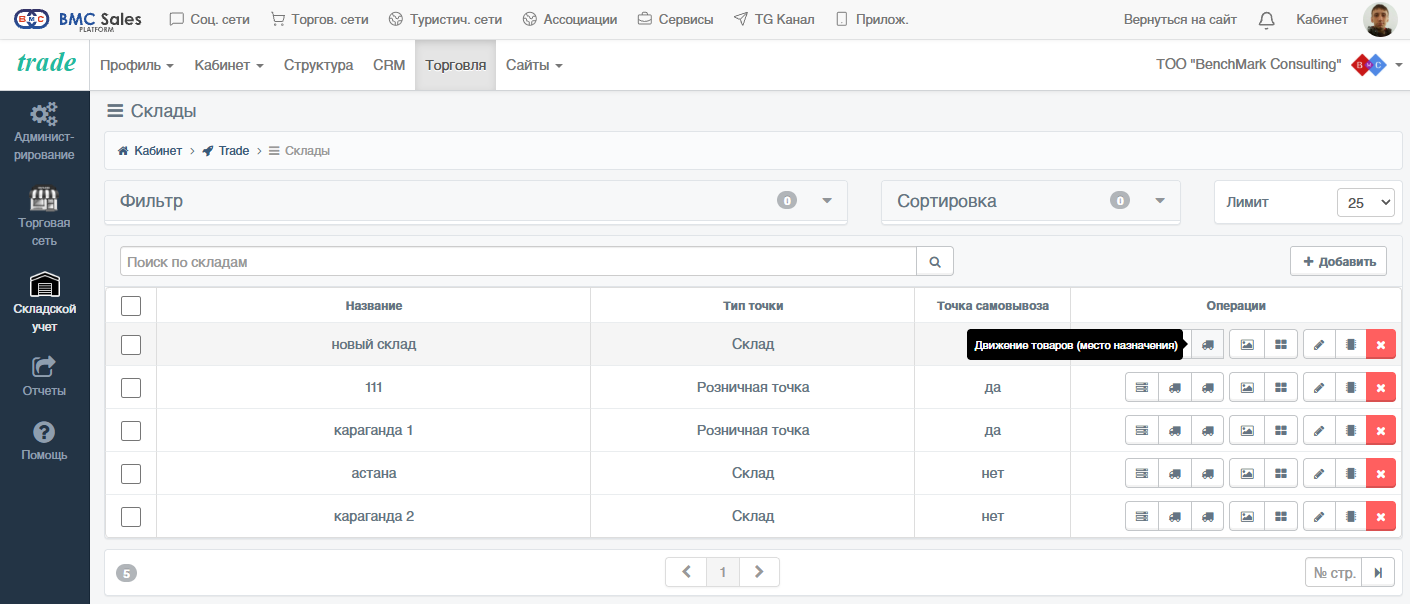This screenshot has height=604, width=1410.
Task: Select the Торговля tab
Action: [455, 65]
